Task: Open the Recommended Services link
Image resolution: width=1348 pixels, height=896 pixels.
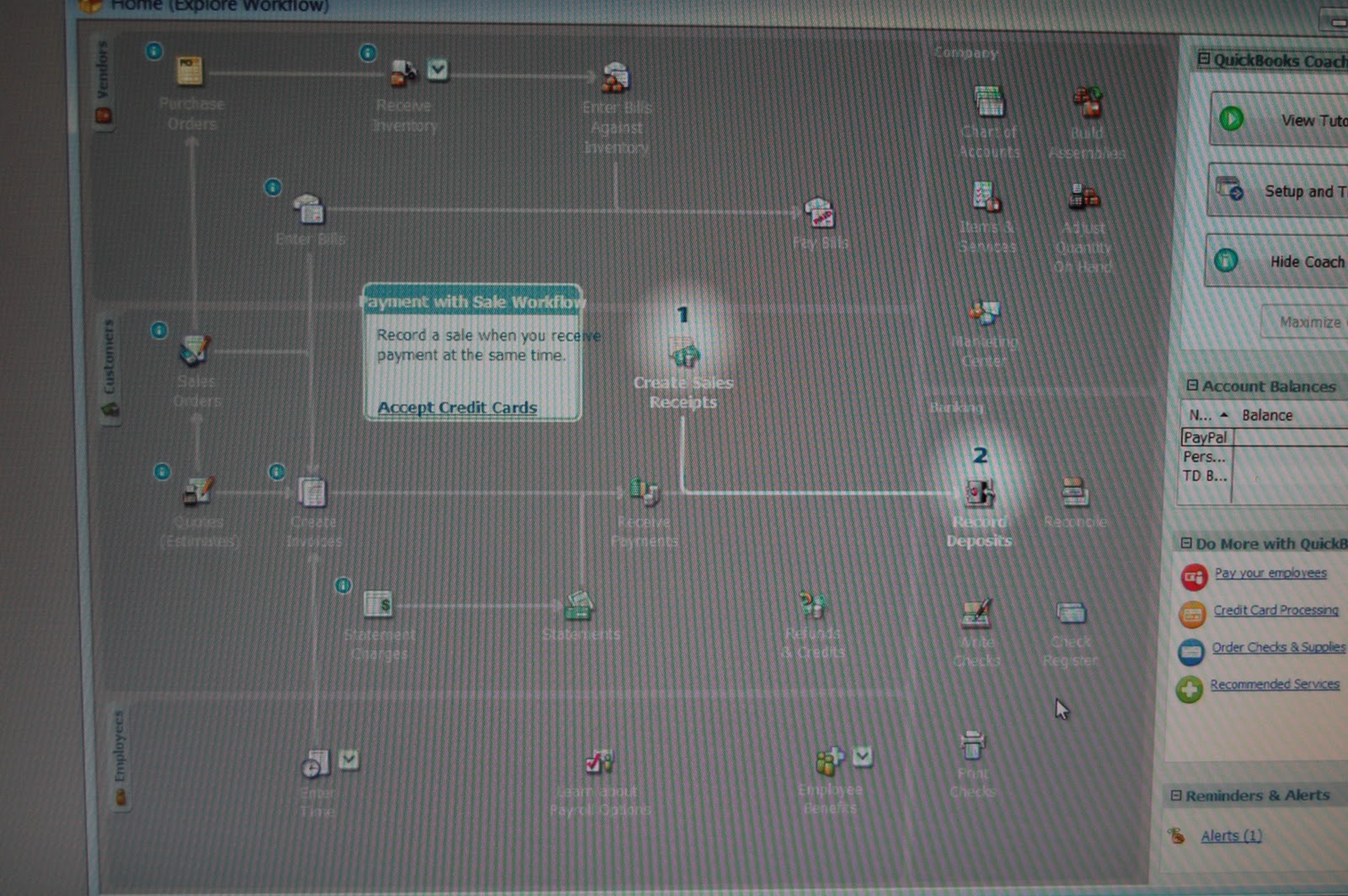Action: (x=1275, y=684)
